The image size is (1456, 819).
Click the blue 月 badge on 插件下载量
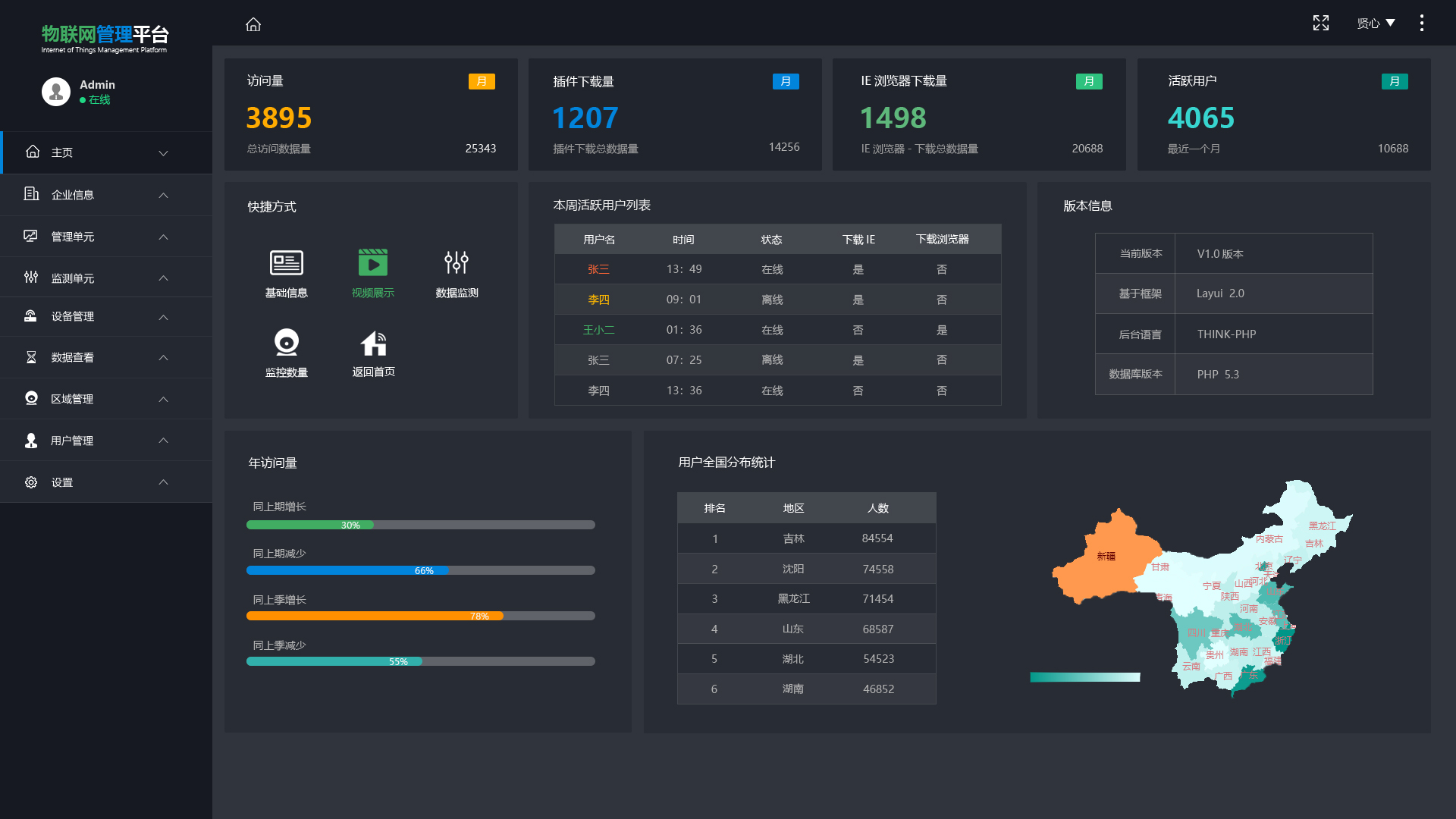(786, 82)
